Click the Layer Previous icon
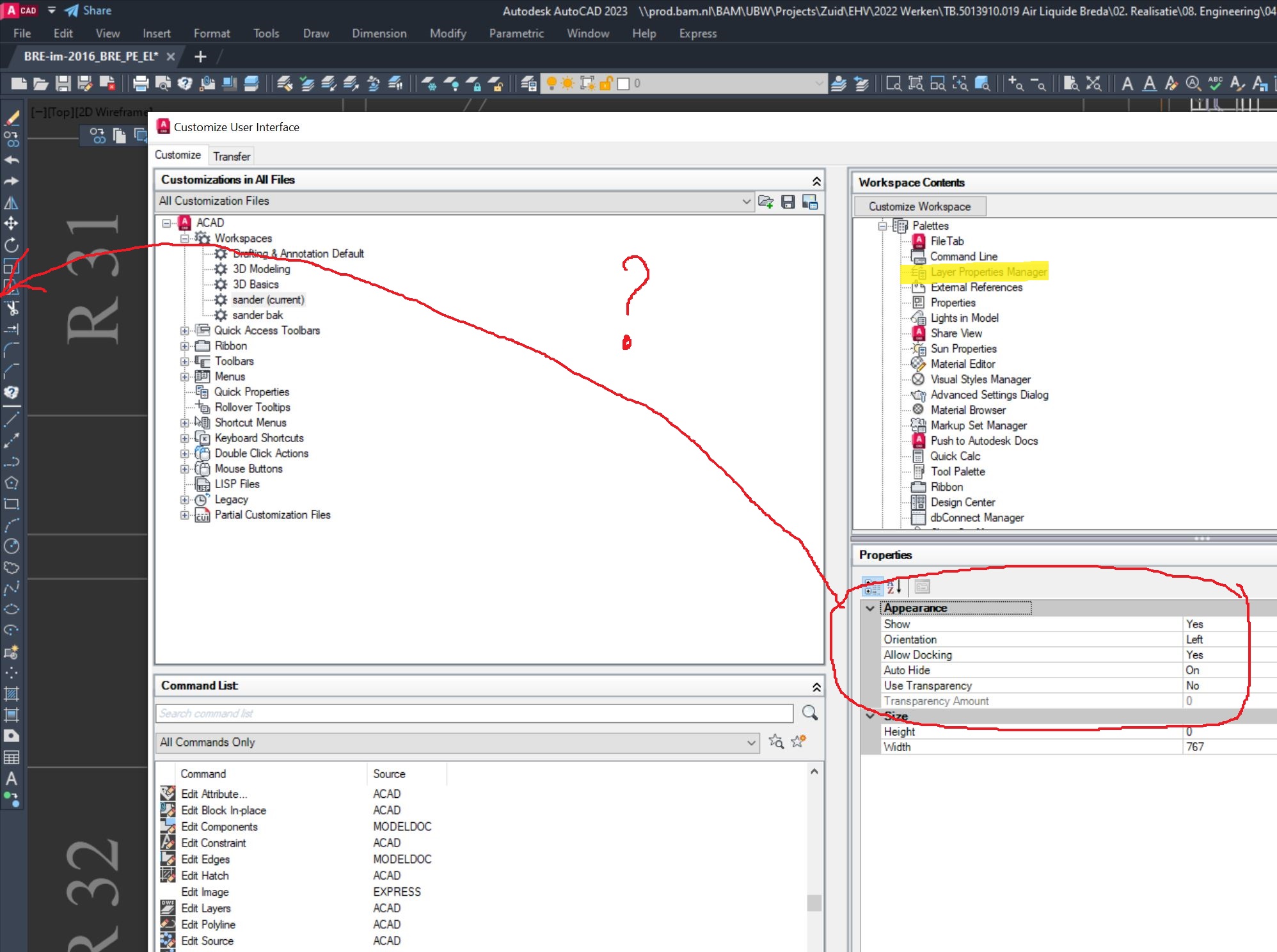This screenshot has width=1277, height=952. tap(861, 83)
